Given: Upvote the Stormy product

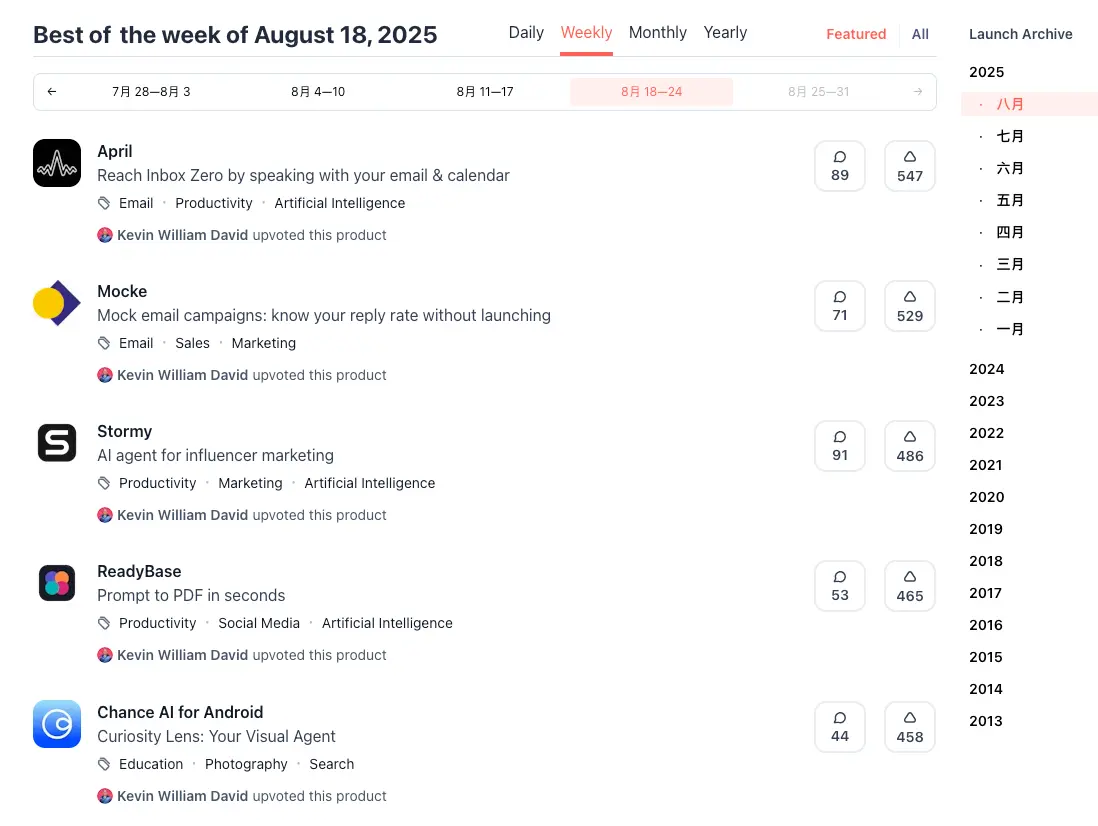Looking at the screenshot, I should point(909,446).
